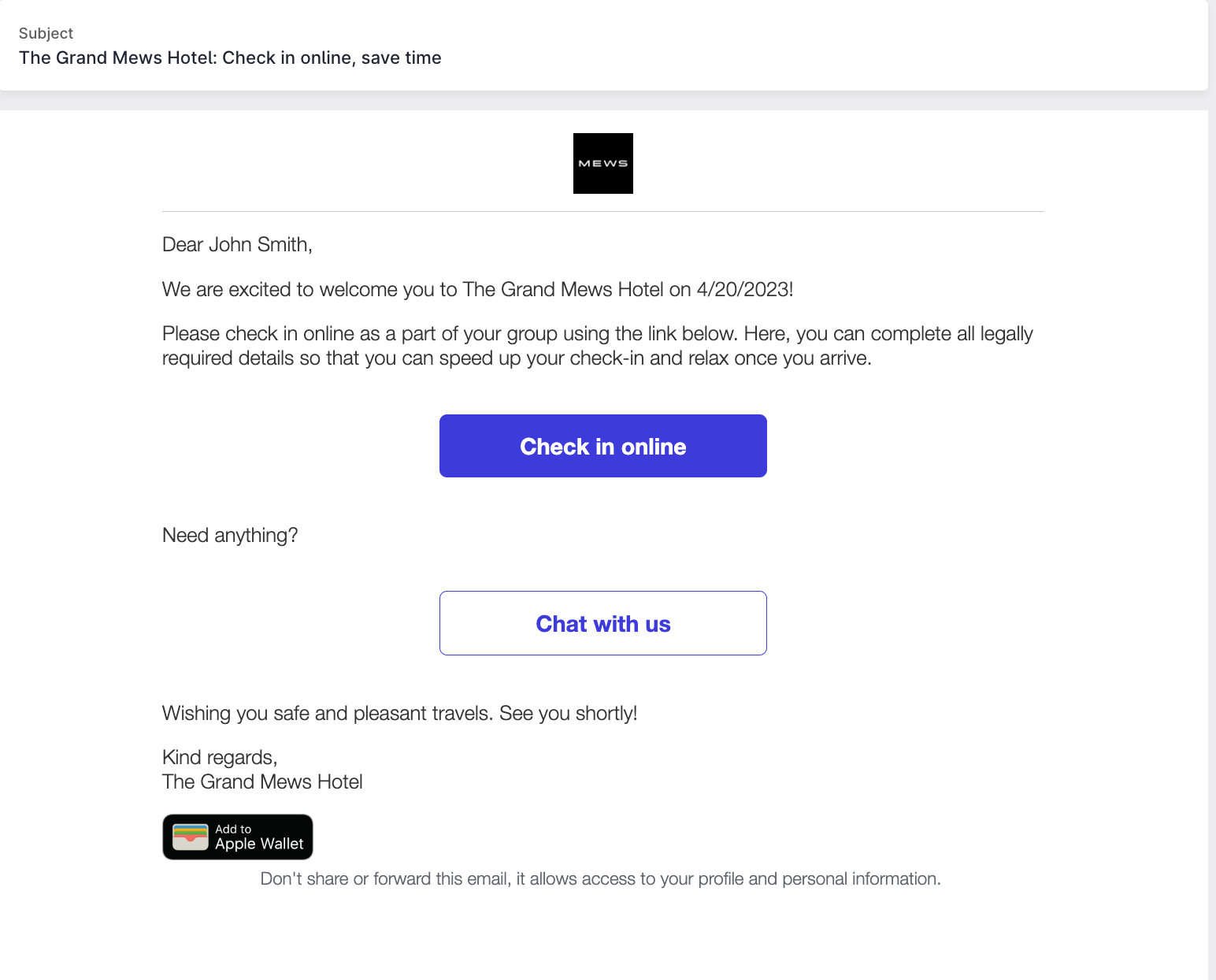Click the Add to text in wallet badge
1216x980 pixels.
[233, 829]
